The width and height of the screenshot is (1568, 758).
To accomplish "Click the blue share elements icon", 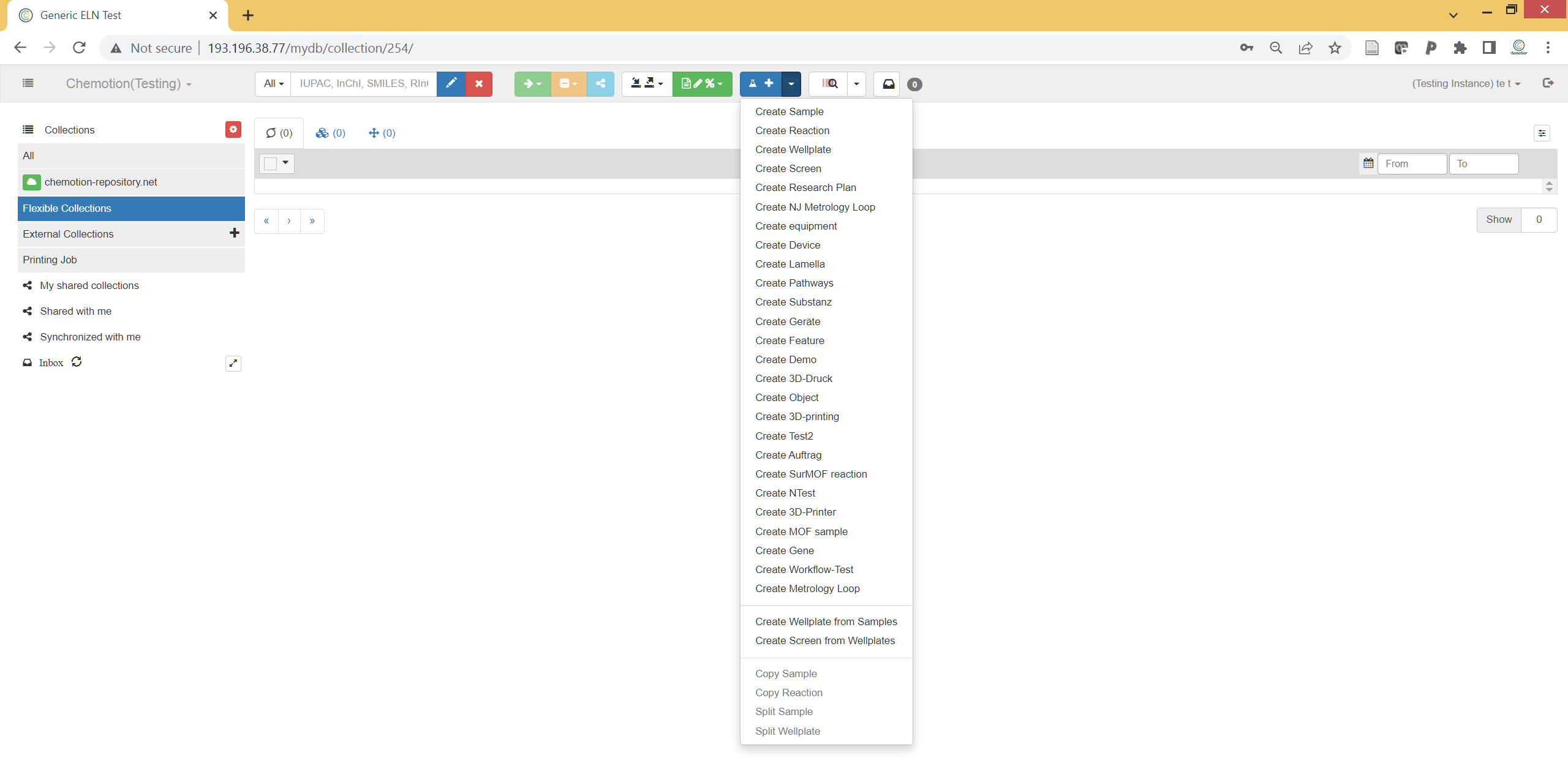I will 600,84.
